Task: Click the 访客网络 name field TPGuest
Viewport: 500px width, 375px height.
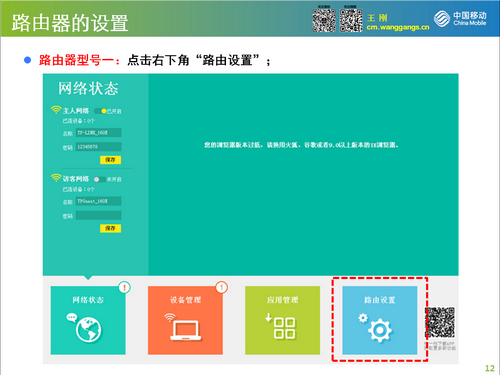Action: 98,201
